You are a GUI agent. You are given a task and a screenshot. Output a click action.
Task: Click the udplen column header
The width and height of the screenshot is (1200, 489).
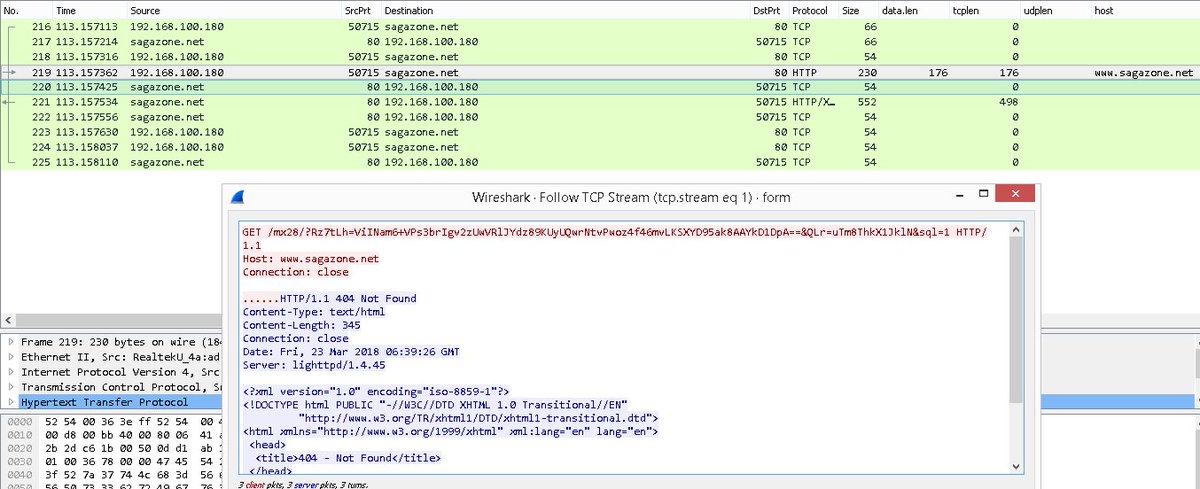[x=1057, y=9]
